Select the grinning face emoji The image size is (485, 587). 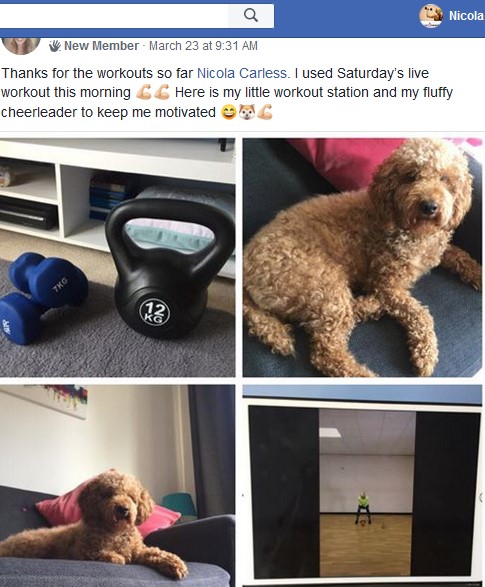click(228, 112)
